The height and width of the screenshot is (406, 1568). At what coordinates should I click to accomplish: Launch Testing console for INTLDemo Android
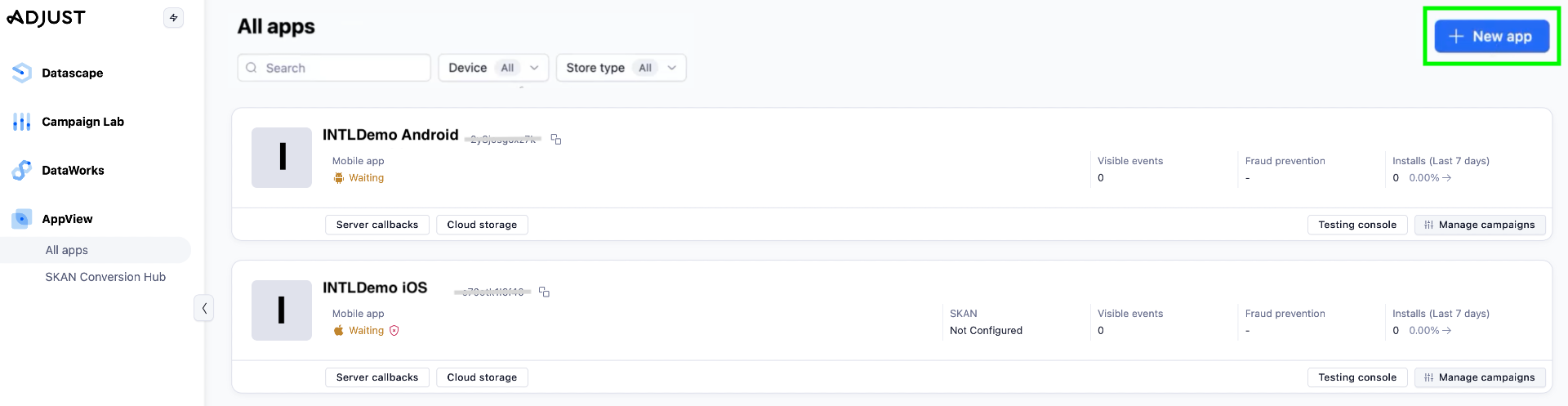pyautogui.click(x=1356, y=225)
